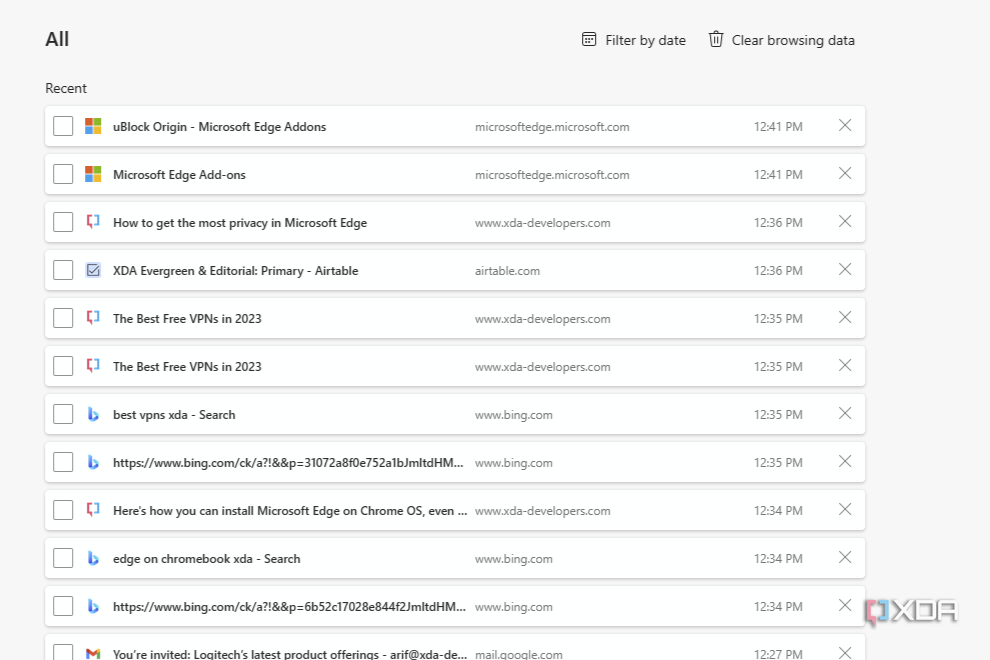Screen dimensions: 990x660
Task: Click the calendar icon on Filter by date
Action: 589,39
